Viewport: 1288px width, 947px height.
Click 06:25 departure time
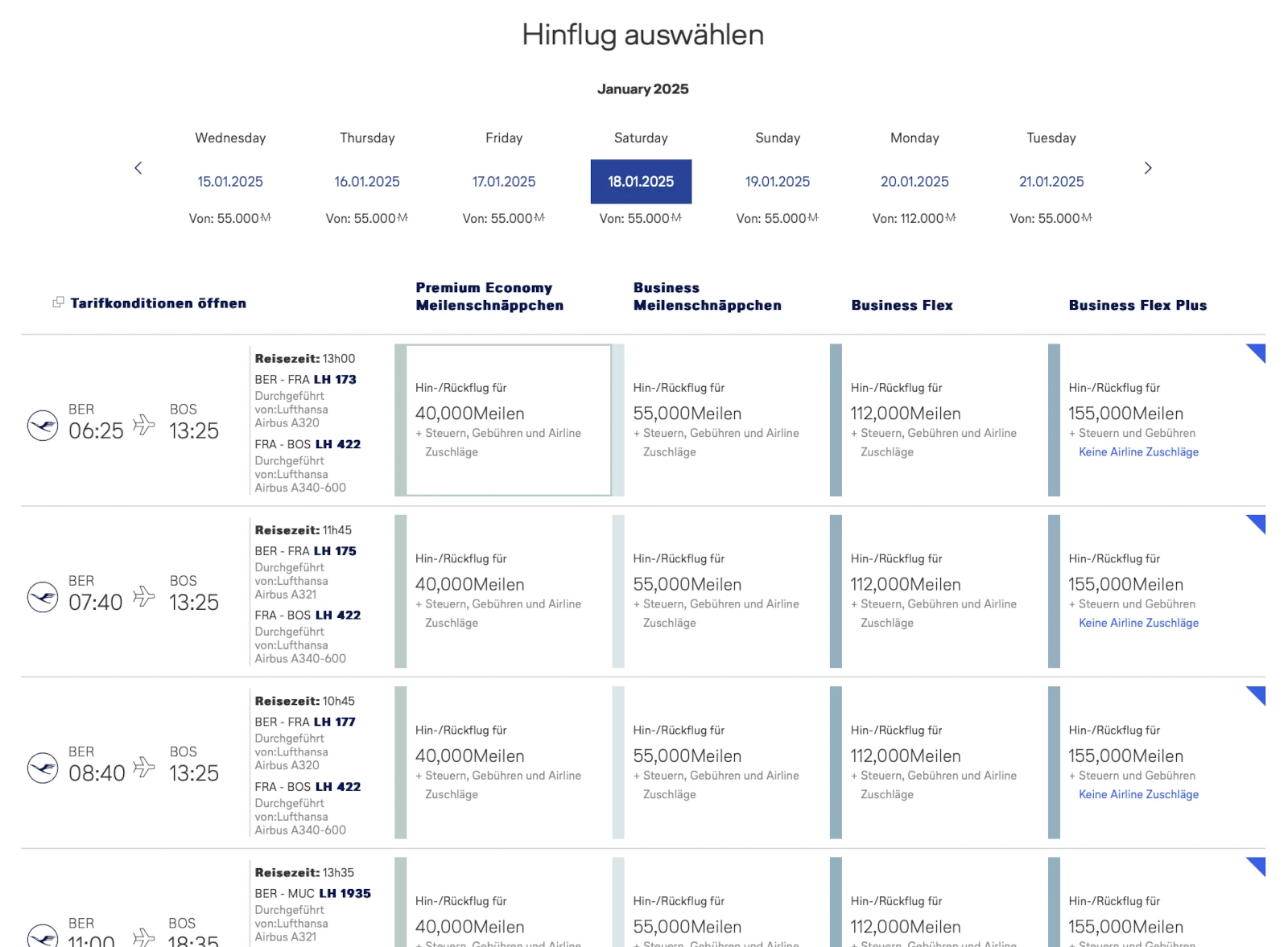coord(96,430)
